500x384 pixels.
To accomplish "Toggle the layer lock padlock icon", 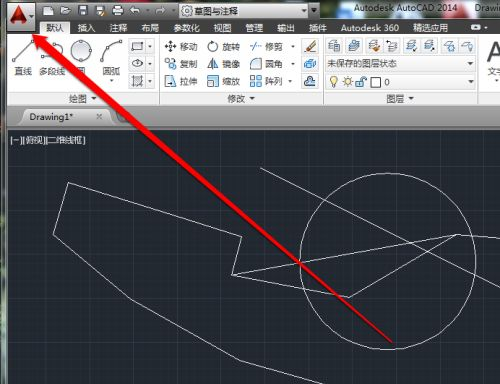I will pos(361,82).
